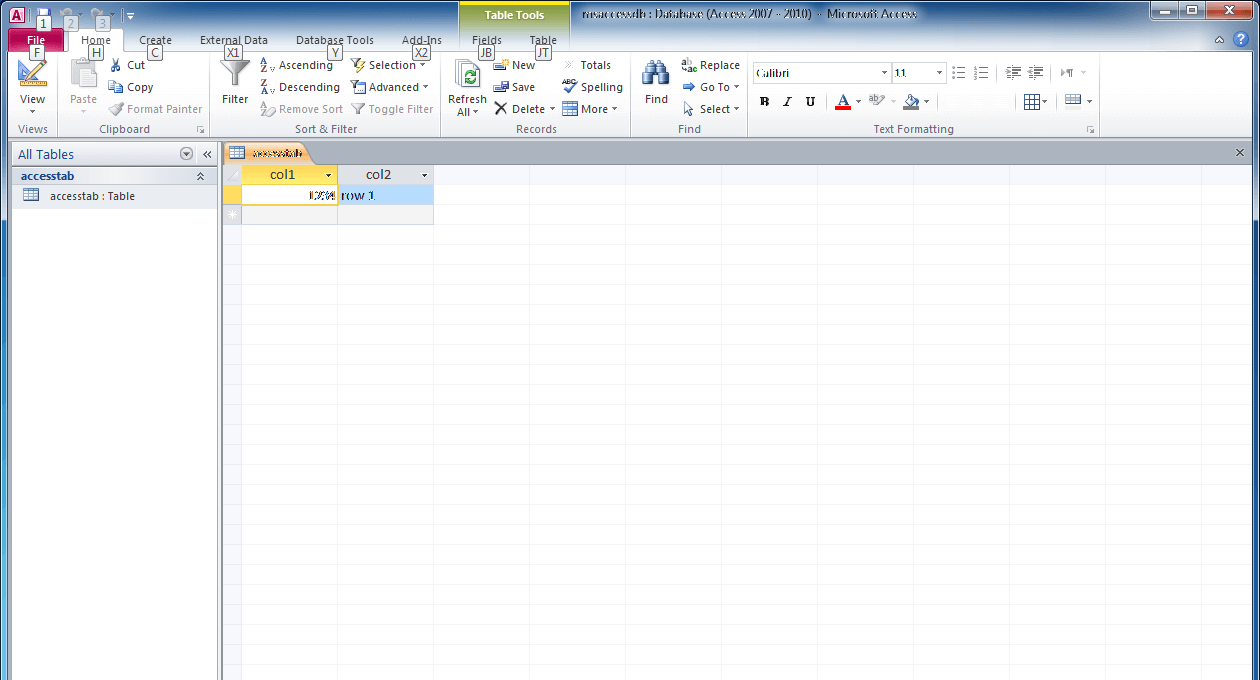Viewport: 1260px width, 680px height.
Task: Switch to the Create ribbon tab
Action: (155, 40)
